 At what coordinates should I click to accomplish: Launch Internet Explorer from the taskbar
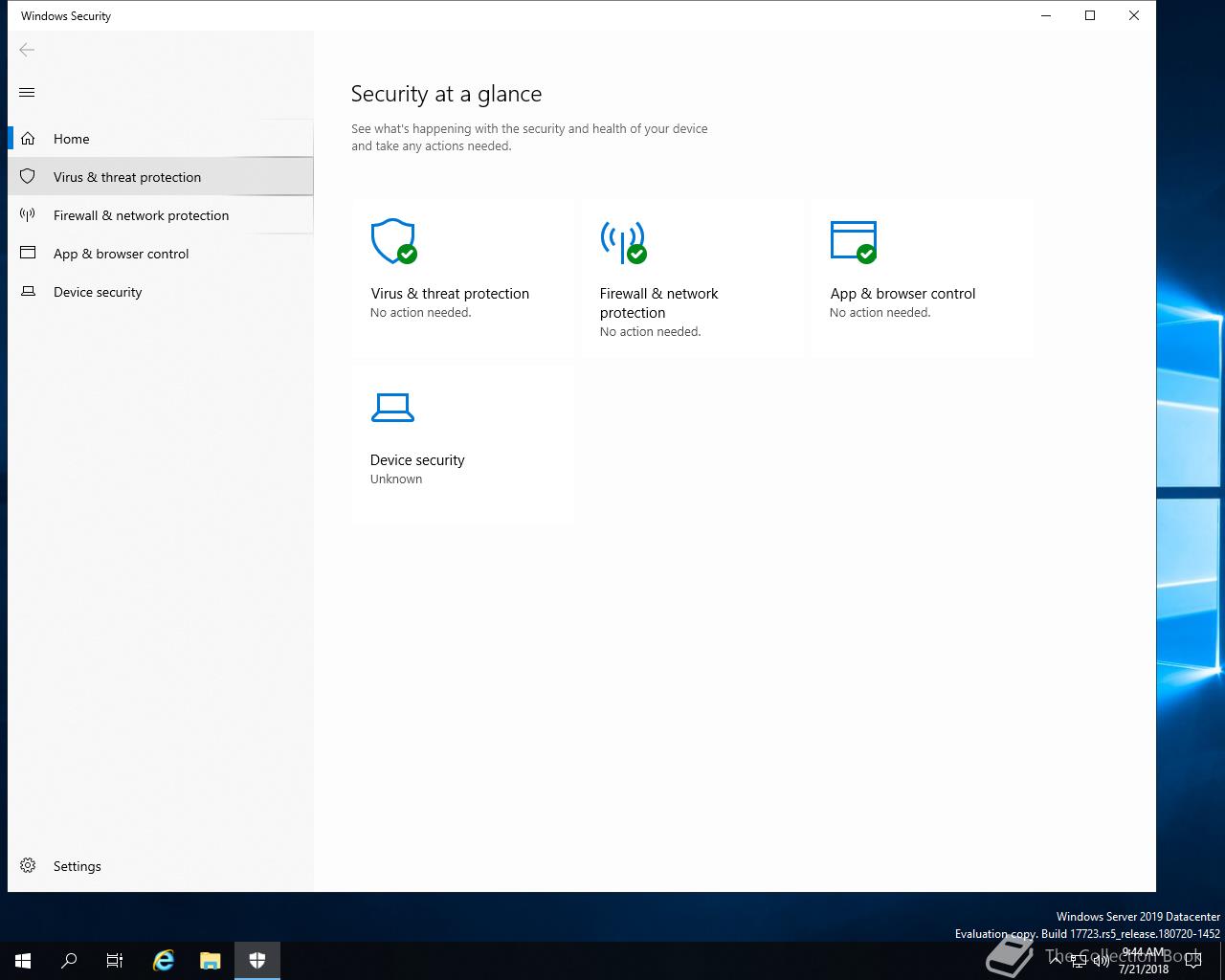pos(164,961)
